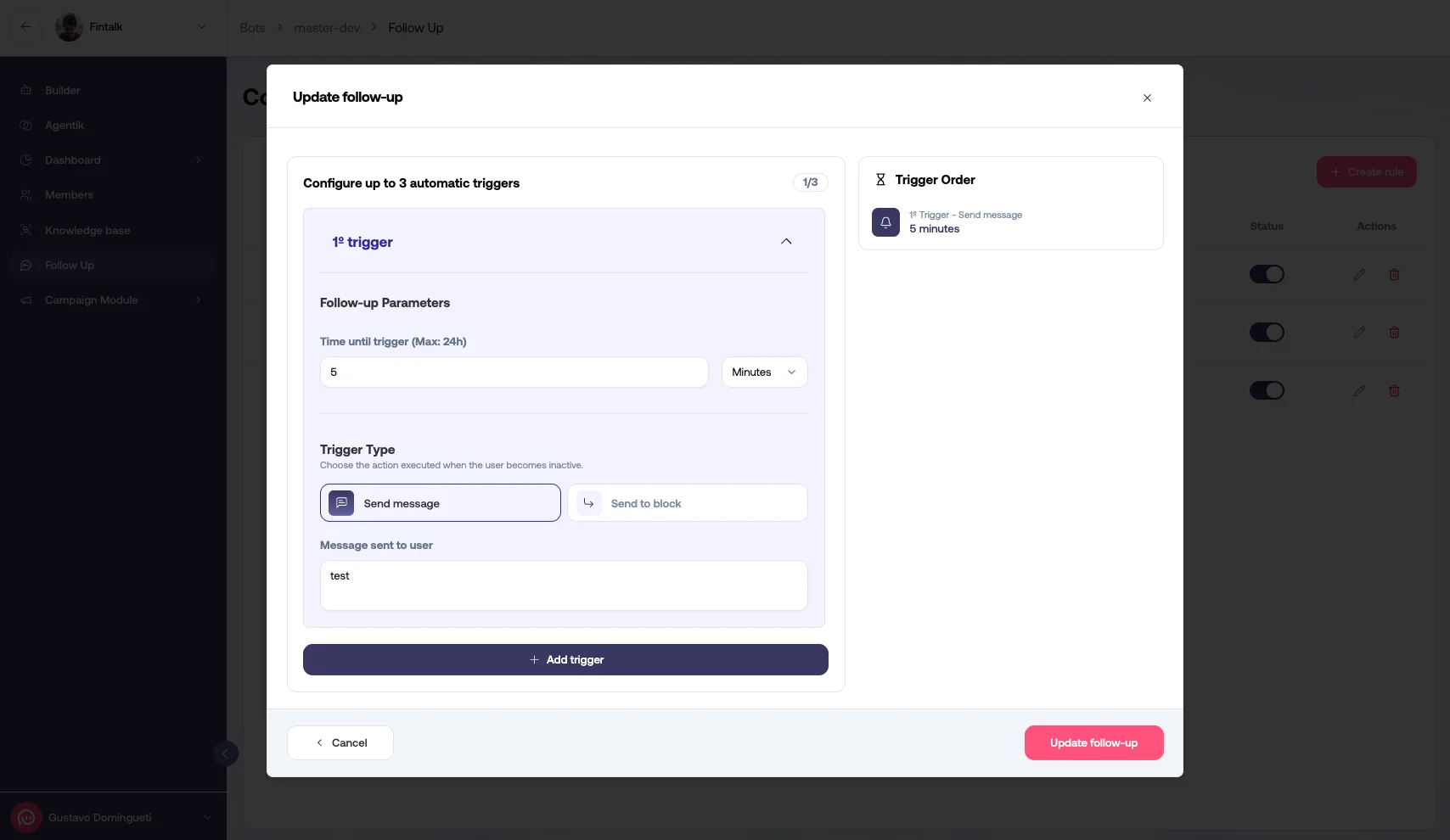Select the Send message trigger type

click(x=440, y=503)
